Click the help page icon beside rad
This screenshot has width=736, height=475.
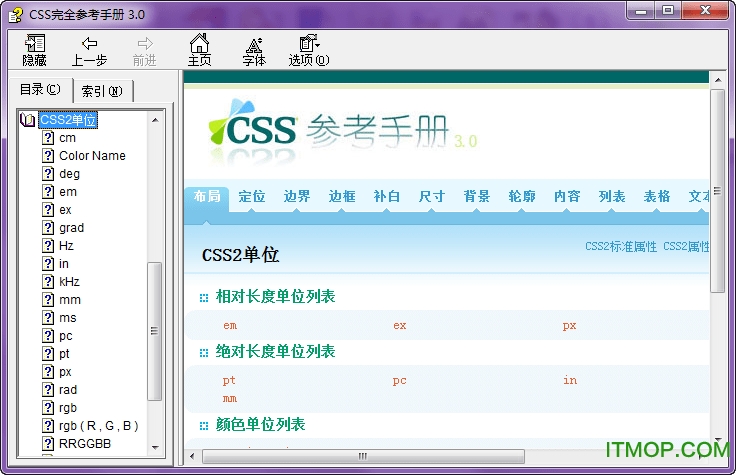coord(48,390)
